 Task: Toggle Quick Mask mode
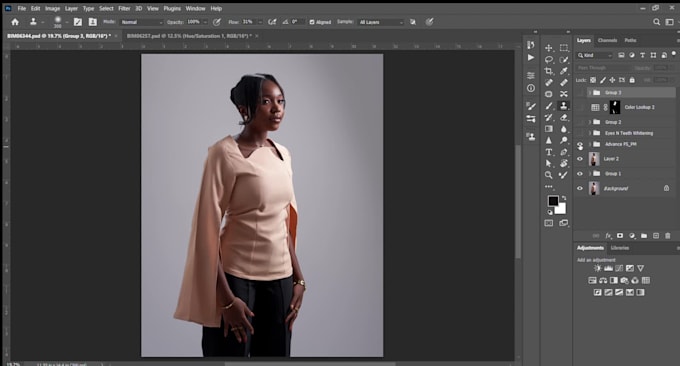tap(549, 223)
